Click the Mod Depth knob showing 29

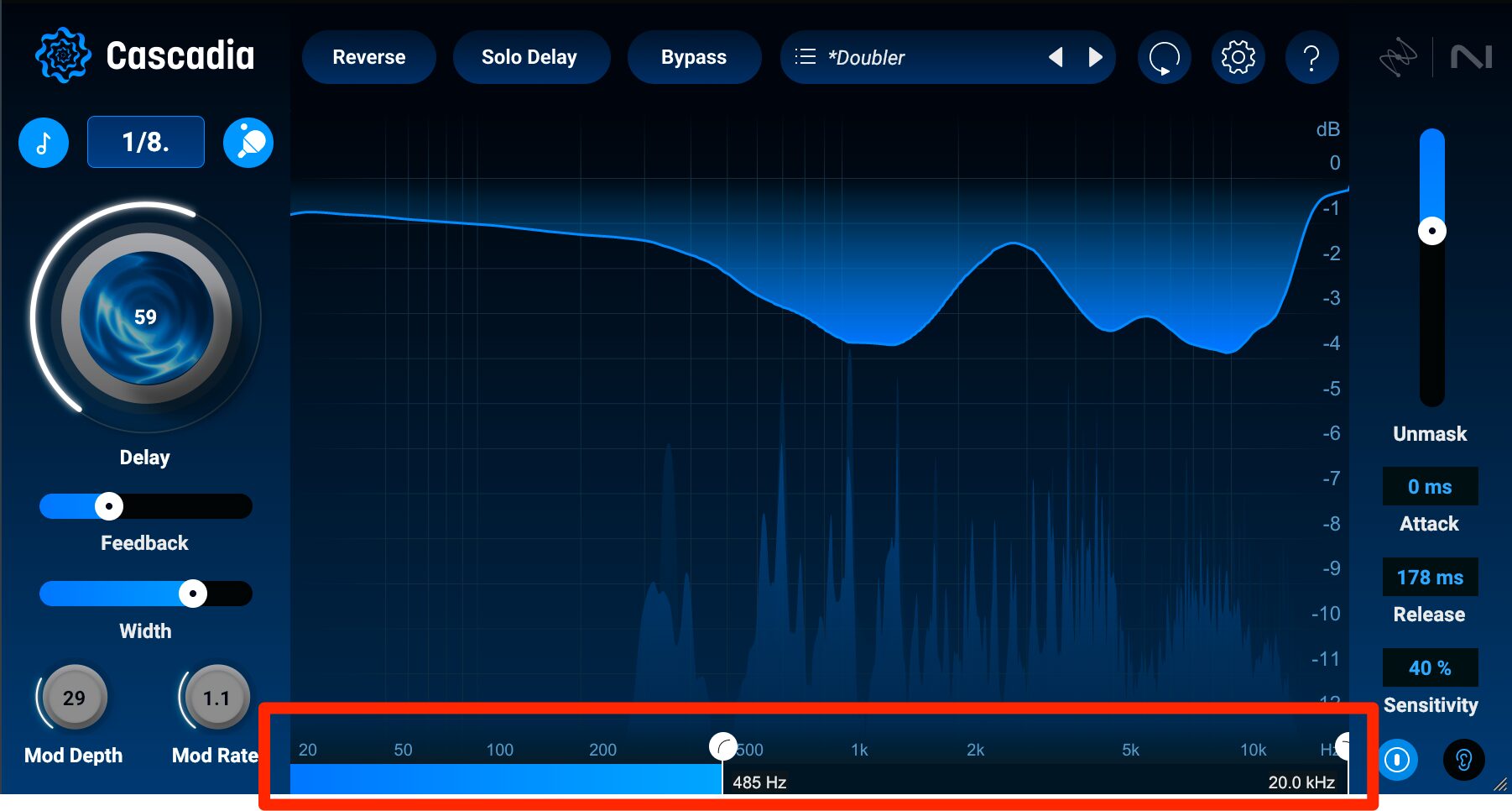[x=74, y=698]
